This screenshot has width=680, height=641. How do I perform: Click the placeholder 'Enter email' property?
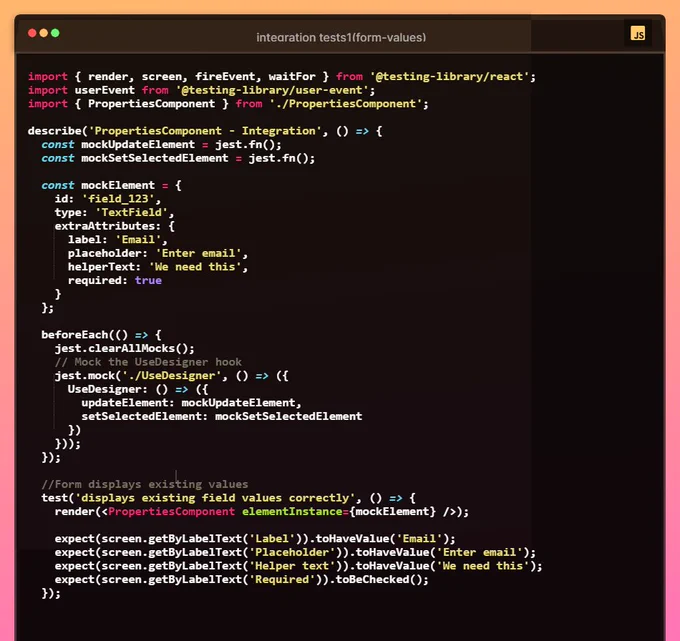pos(158,253)
